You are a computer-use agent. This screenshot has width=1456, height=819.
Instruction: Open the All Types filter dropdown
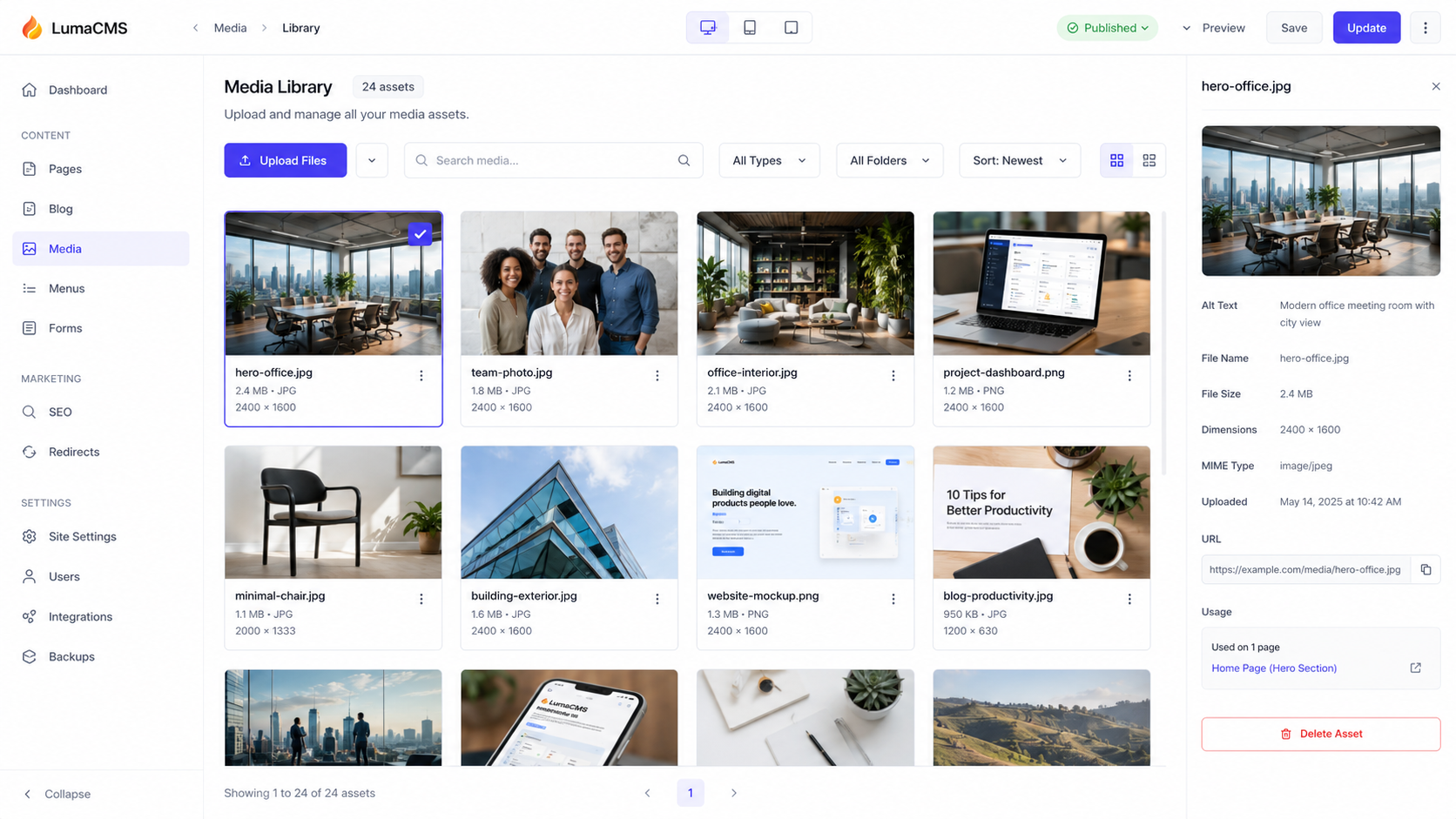[x=769, y=160]
